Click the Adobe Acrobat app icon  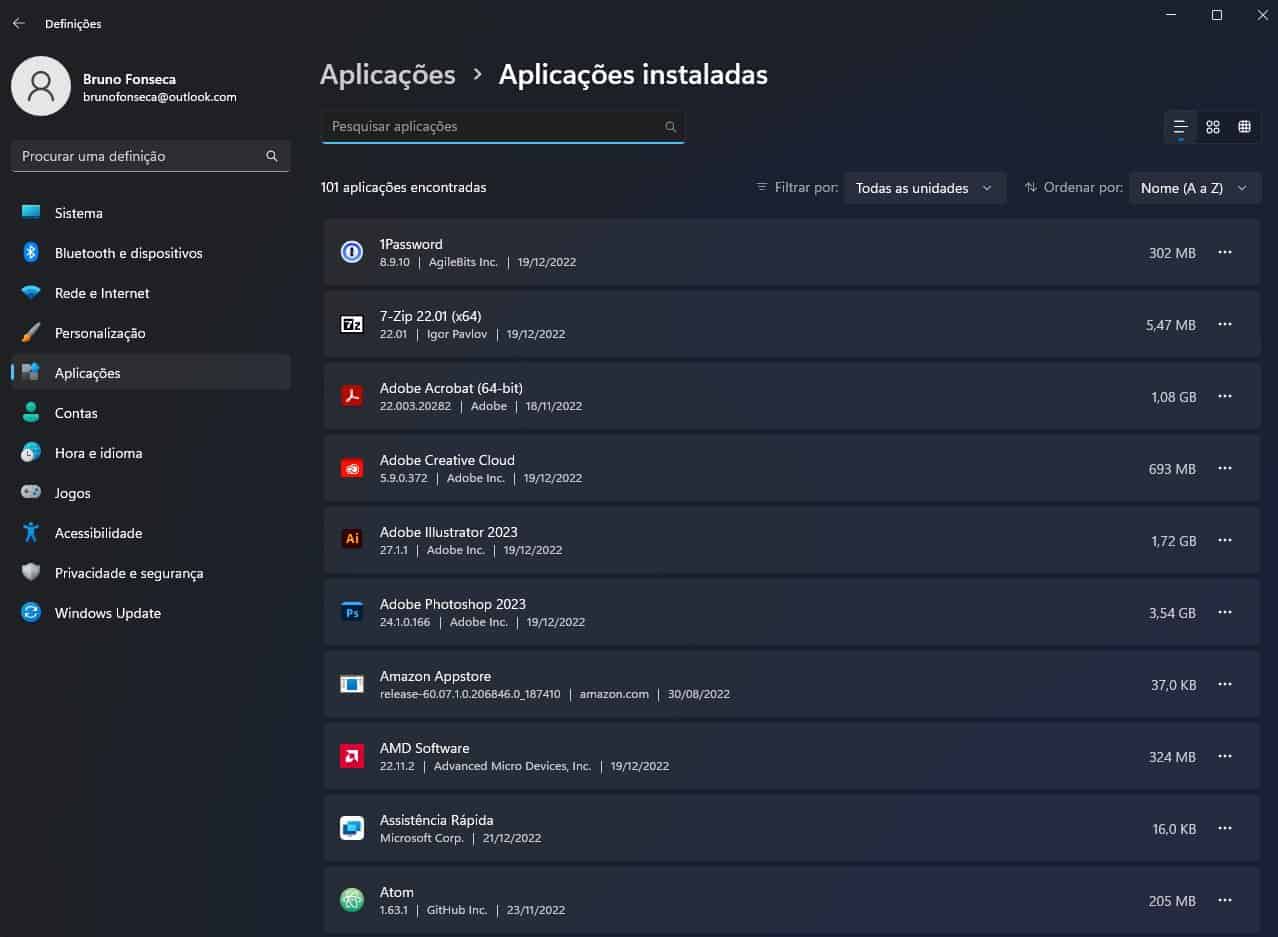[x=351, y=396]
